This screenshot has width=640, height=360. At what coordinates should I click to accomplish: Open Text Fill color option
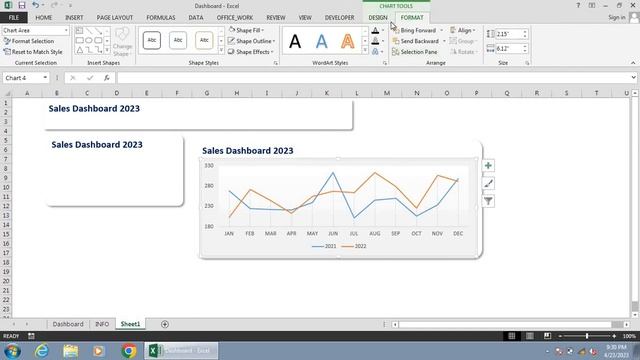[376, 31]
